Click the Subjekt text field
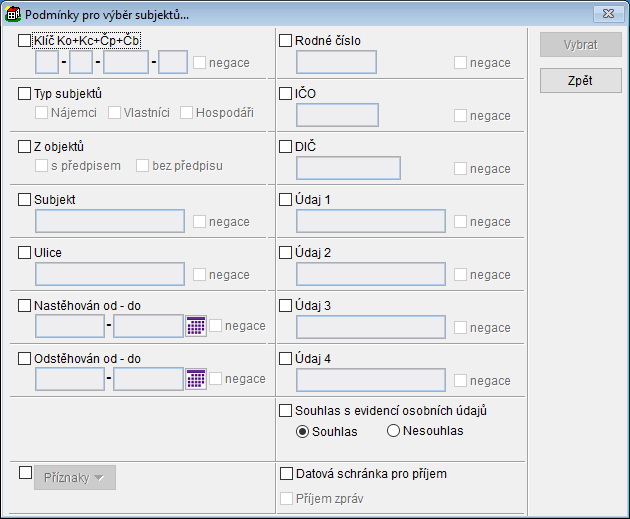 point(110,221)
